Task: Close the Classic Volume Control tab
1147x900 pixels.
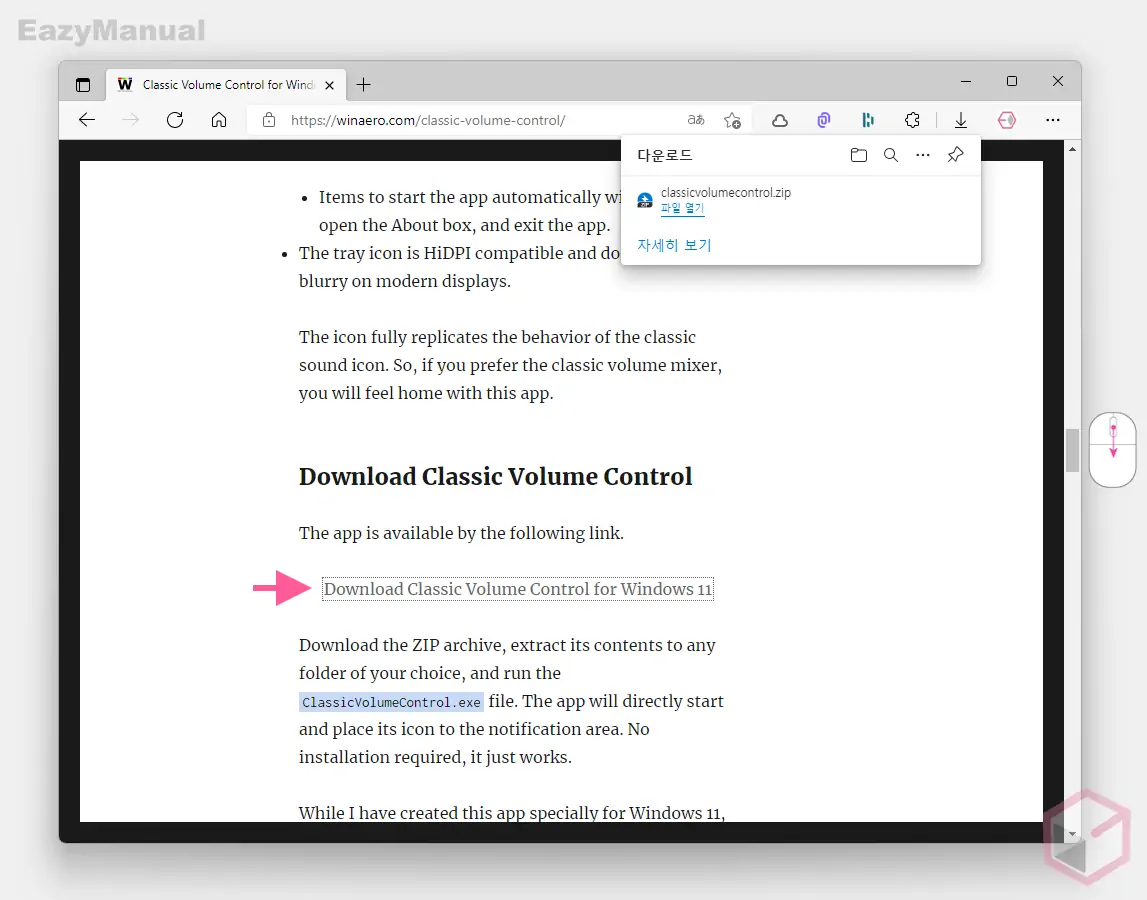Action: [329, 85]
